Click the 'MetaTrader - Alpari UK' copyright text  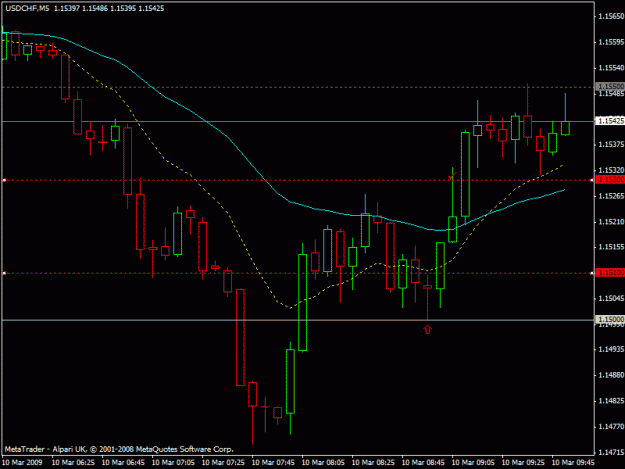click(x=119, y=449)
